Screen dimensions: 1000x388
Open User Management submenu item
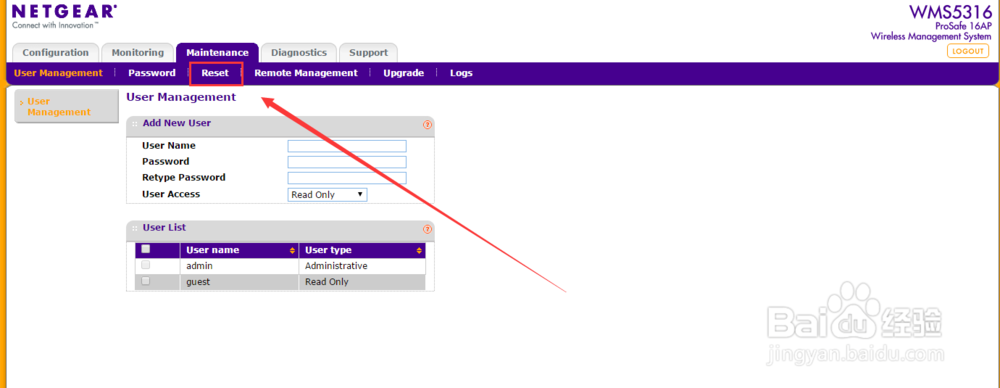point(58,73)
